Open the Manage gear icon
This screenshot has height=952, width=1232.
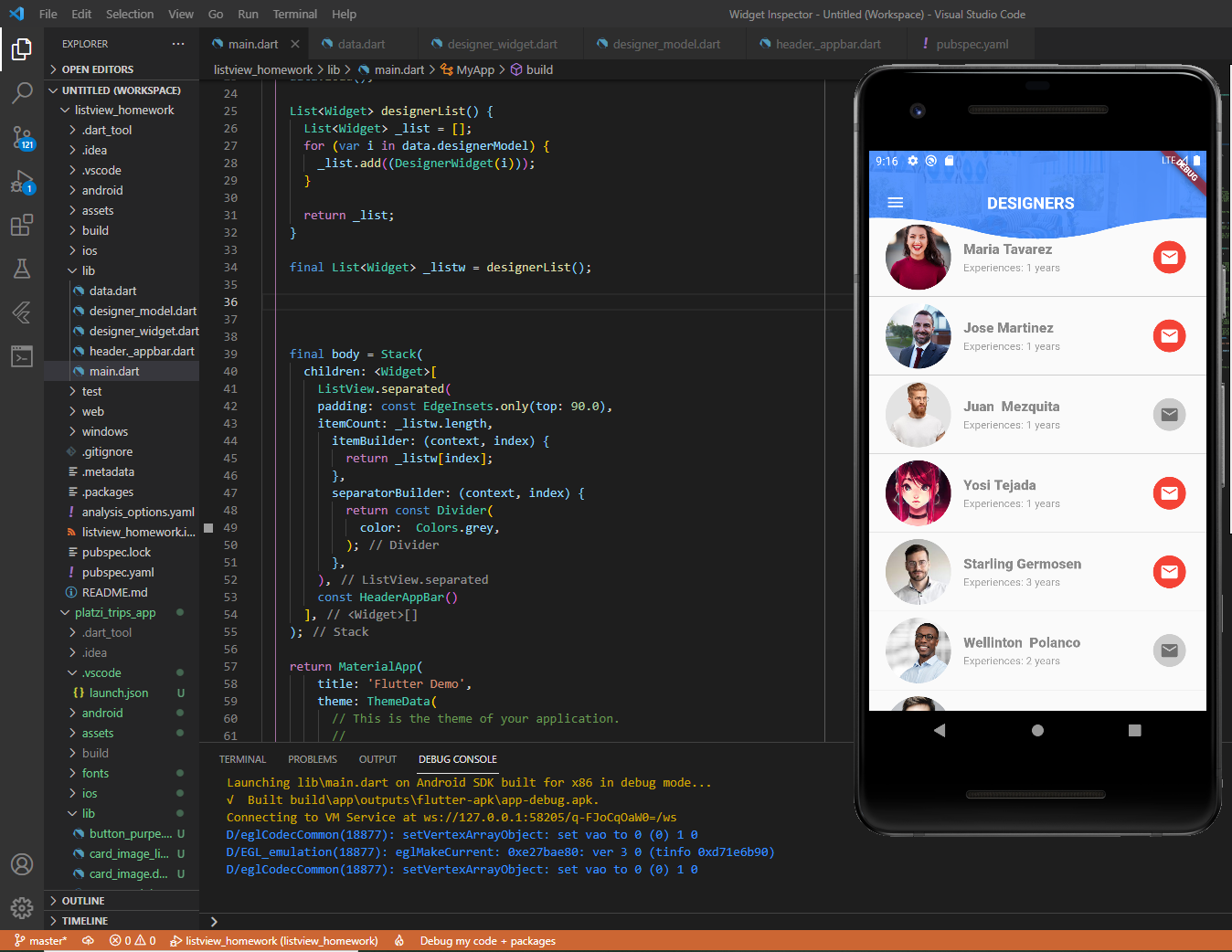coord(22,908)
